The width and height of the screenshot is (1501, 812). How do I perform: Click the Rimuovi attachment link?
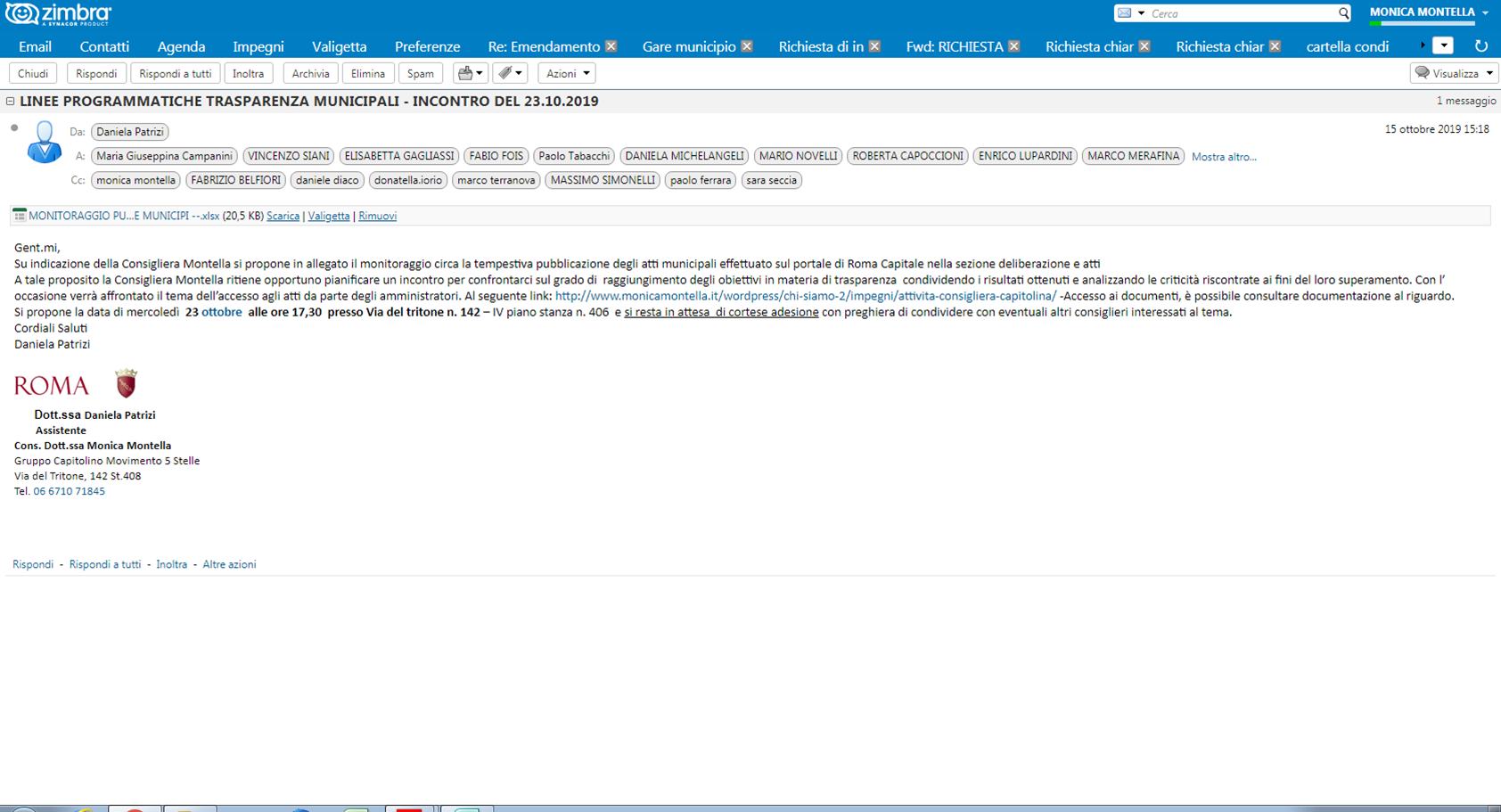377,216
